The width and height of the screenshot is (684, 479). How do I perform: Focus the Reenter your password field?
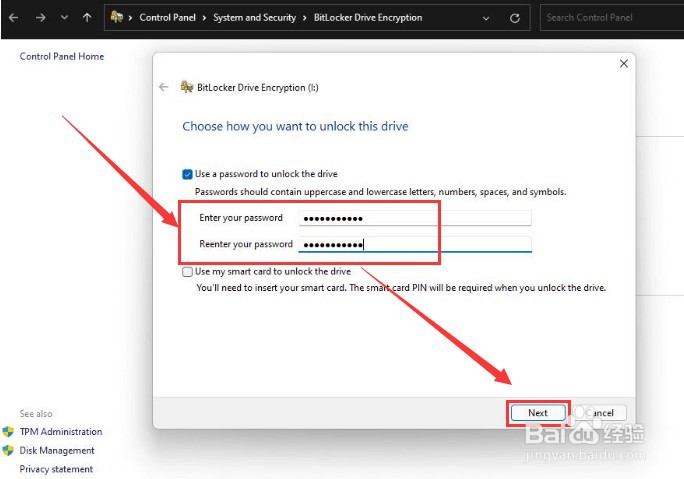415,244
